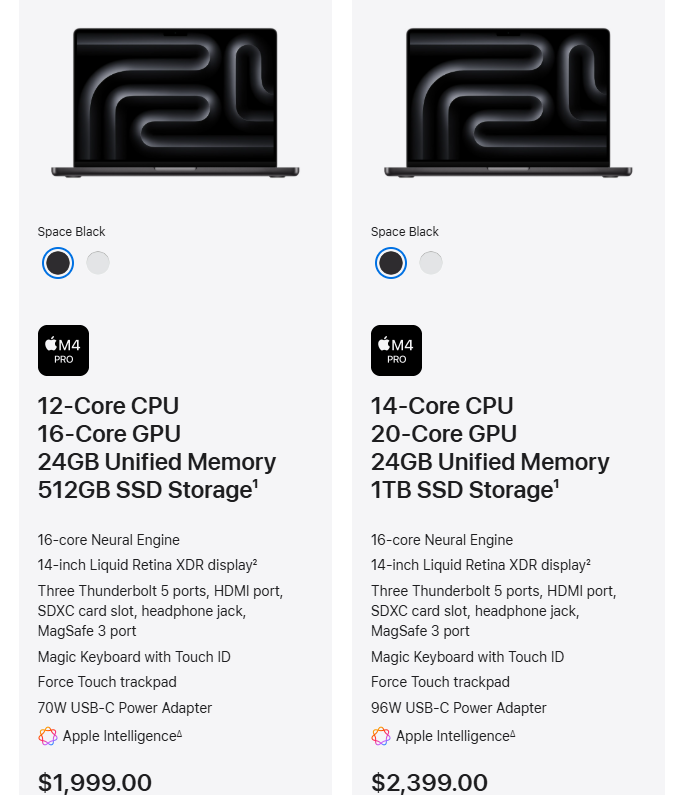Open footnote 1 beside 1TB SSD Storage

point(557,484)
